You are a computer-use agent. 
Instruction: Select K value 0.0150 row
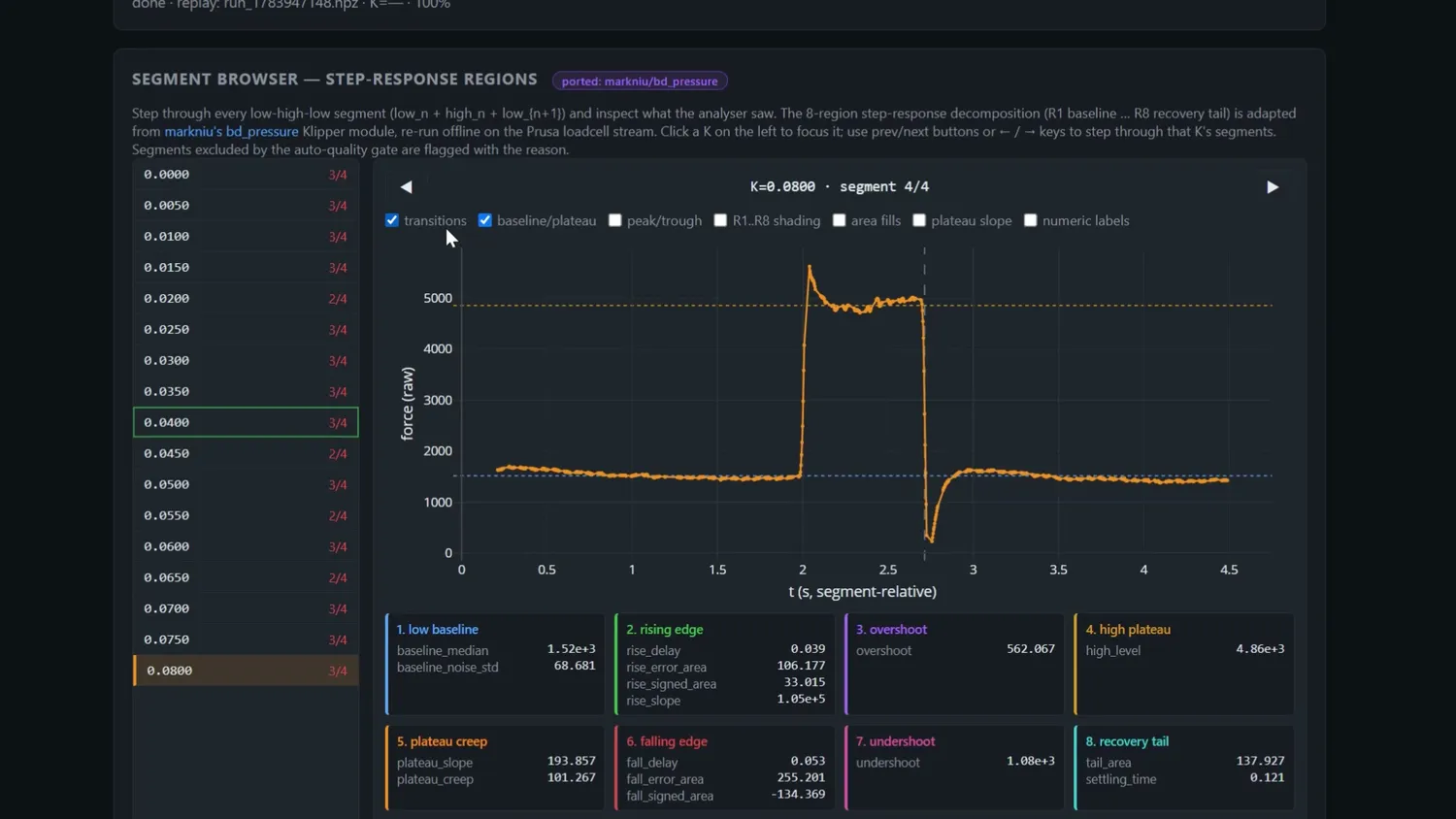(x=246, y=268)
